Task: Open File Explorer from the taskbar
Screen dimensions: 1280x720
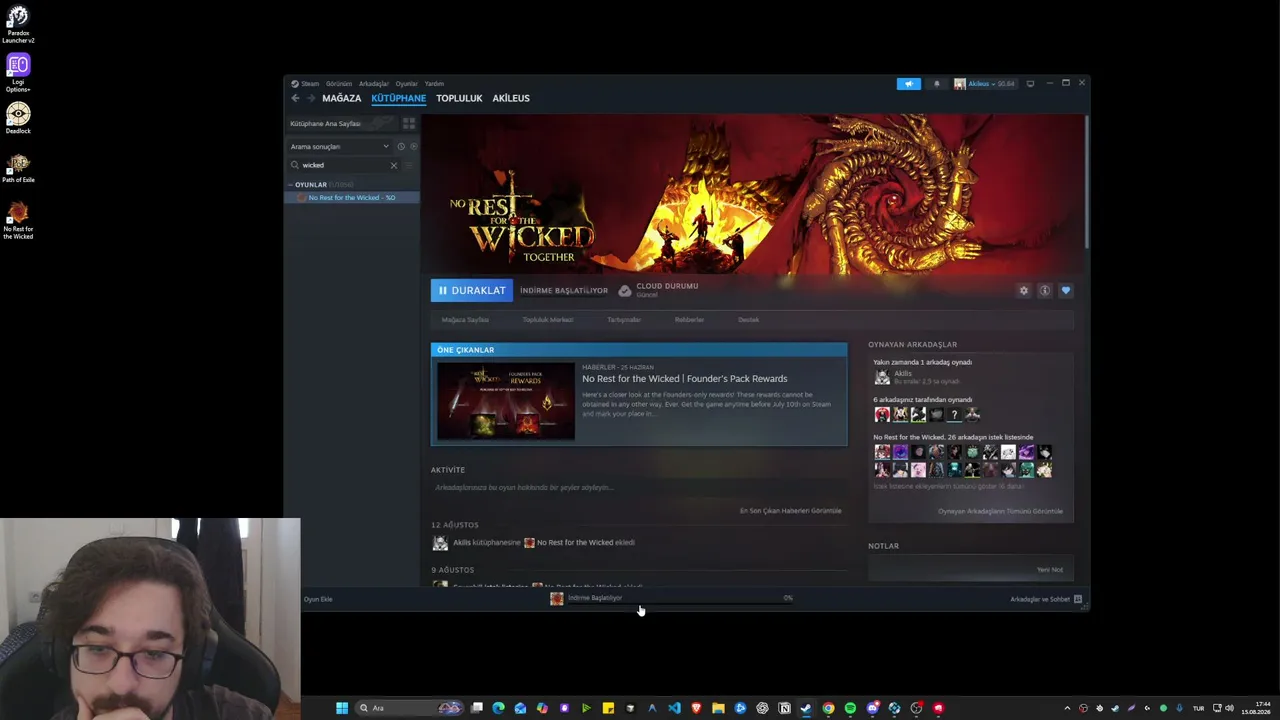Action: click(x=718, y=708)
